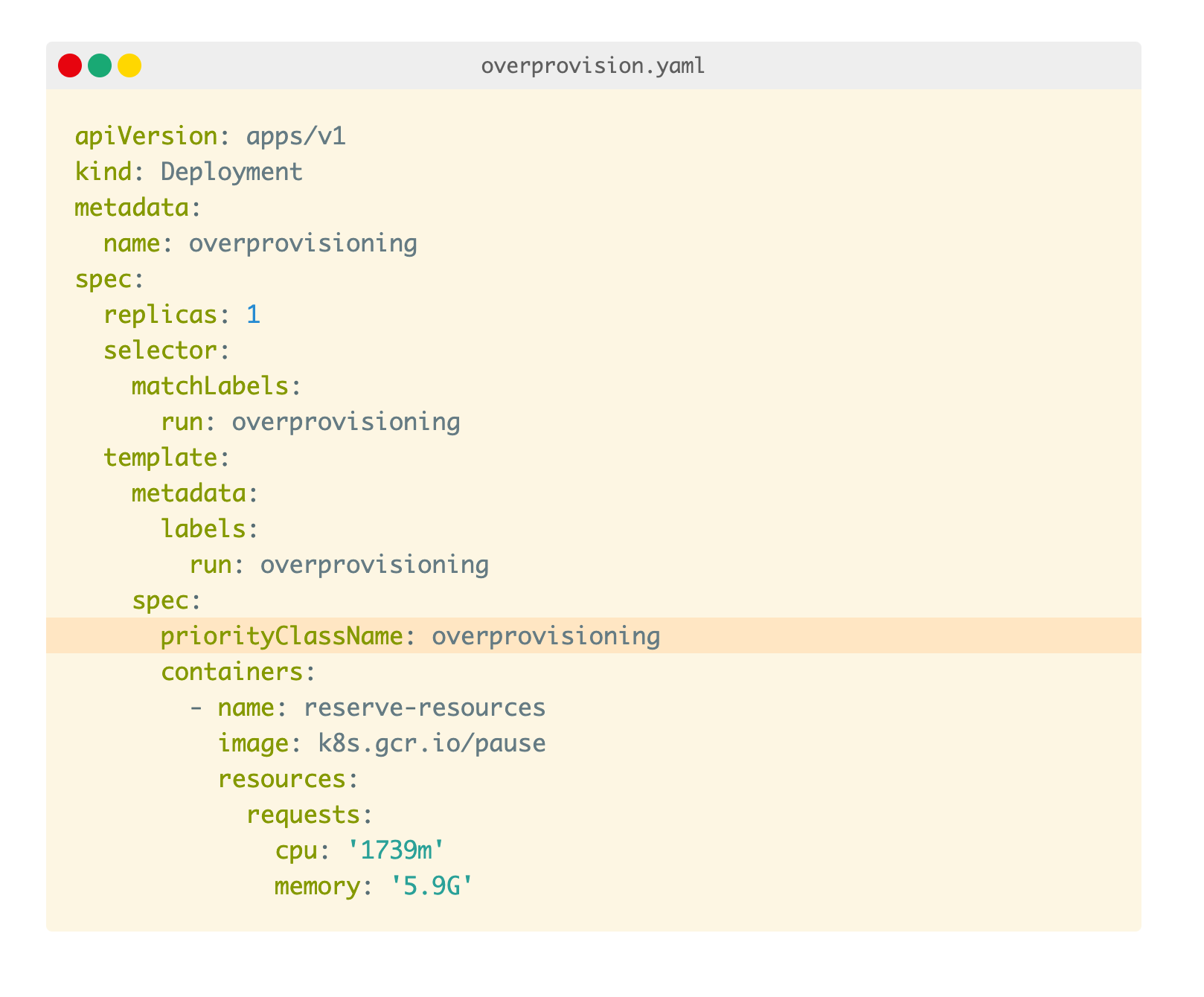This screenshot has height=997, width=1204.
Task: Click the resources key
Action: click(281, 780)
